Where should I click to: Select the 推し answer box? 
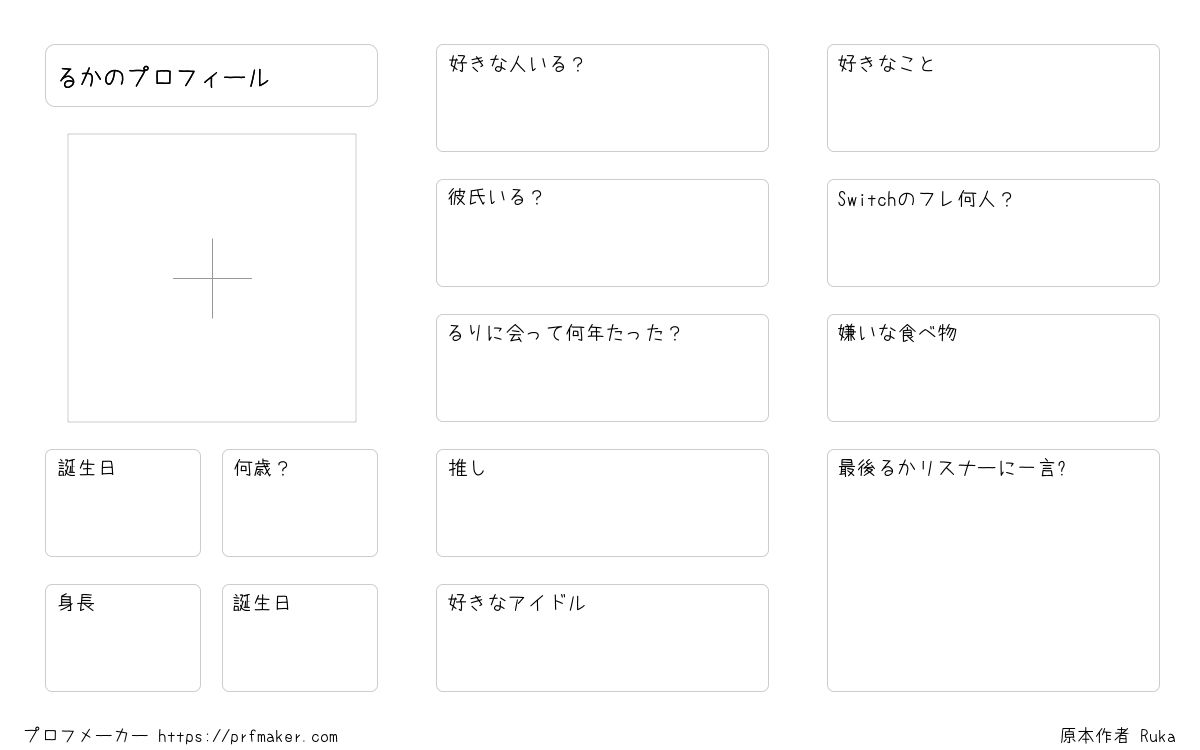(602, 503)
